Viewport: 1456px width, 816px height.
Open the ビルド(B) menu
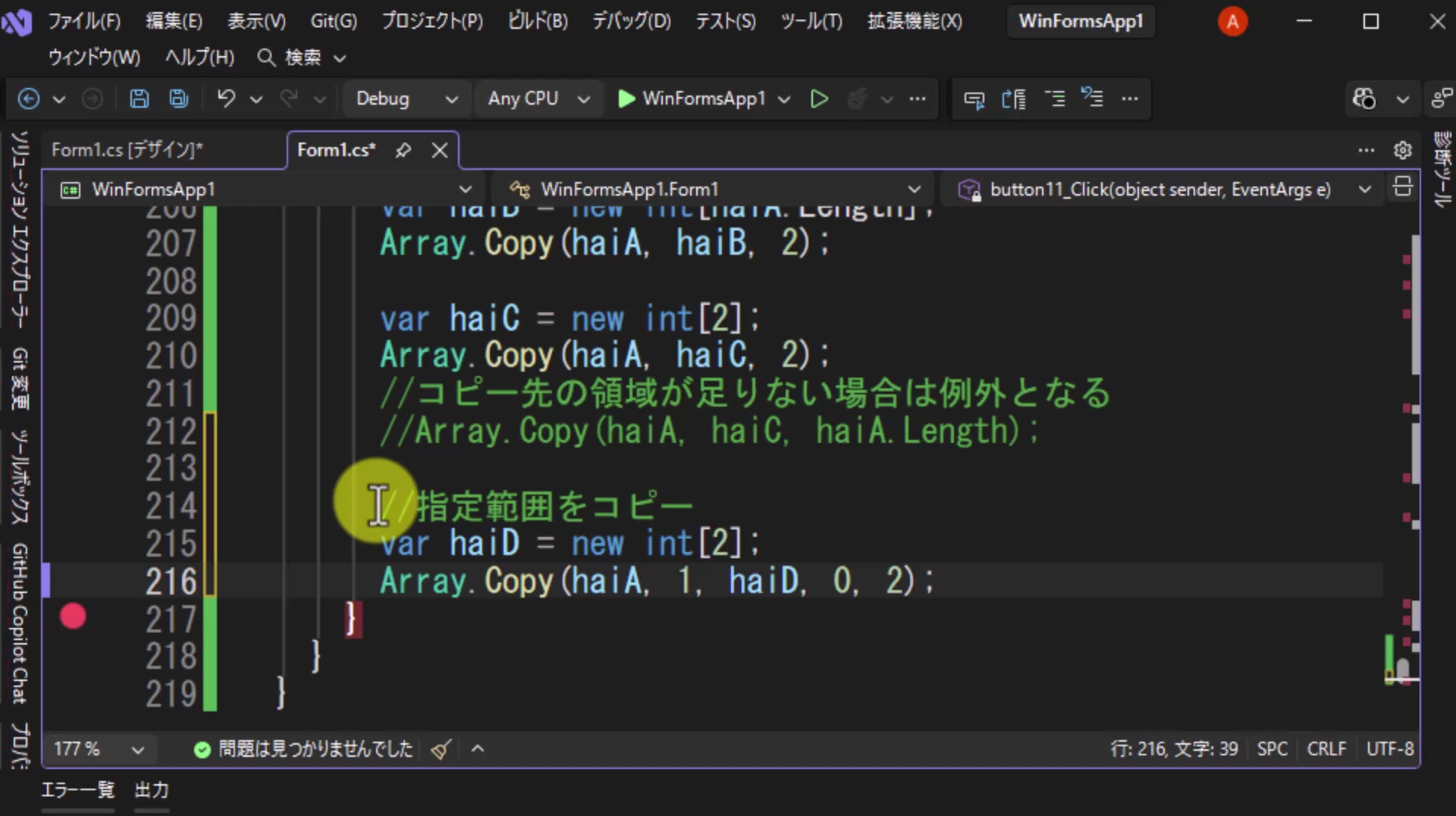tap(538, 21)
